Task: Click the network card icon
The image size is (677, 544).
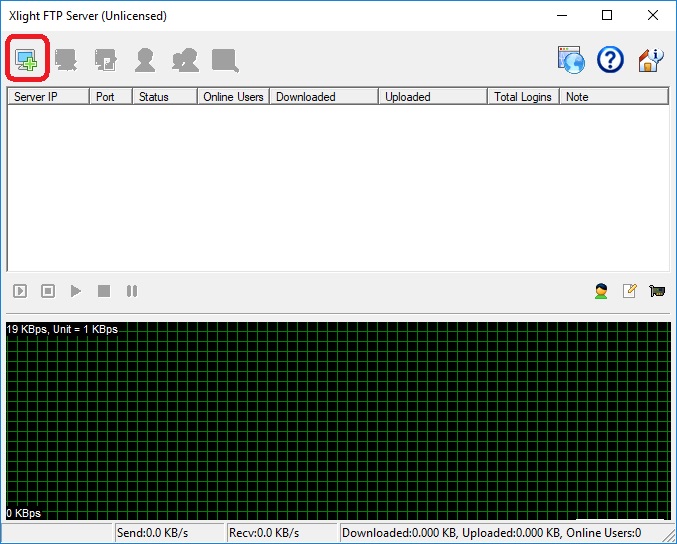Action: coord(657,291)
